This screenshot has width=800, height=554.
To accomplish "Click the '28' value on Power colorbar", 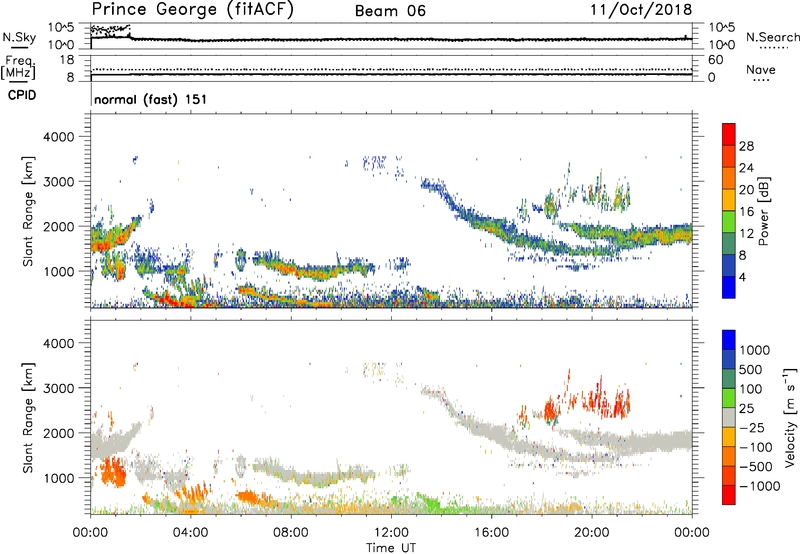I will tap(746, 146).
